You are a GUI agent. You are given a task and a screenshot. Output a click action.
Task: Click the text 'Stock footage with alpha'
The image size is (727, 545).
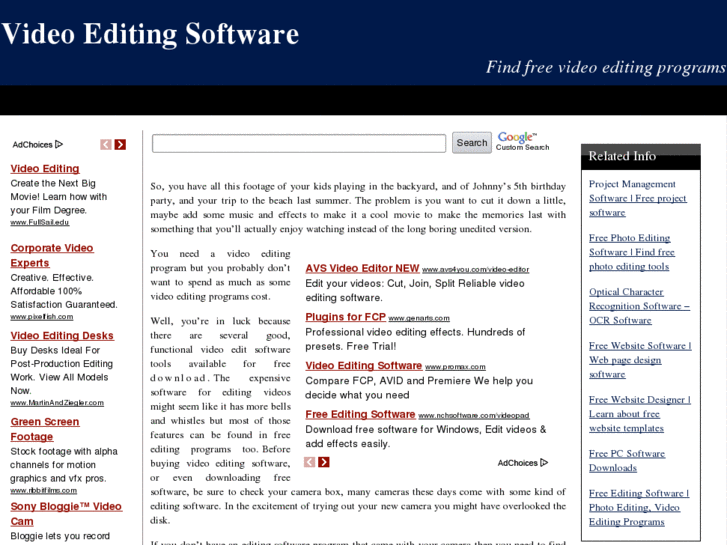click(64, 451)
